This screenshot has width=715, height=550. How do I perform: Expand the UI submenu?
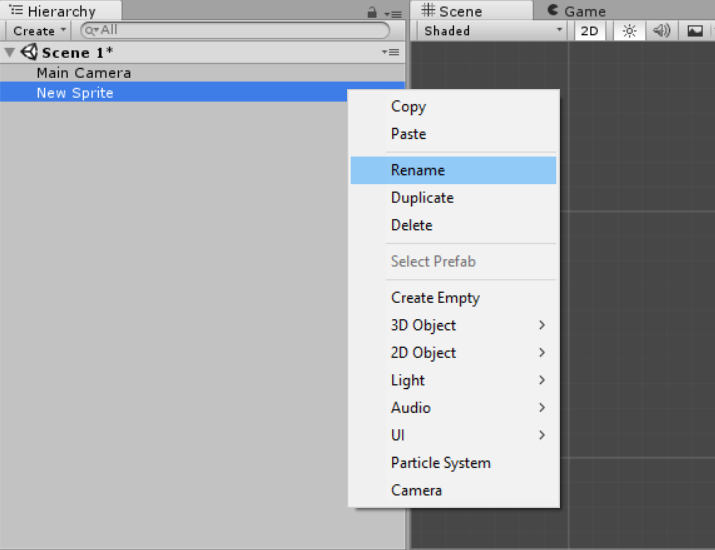point(453,435)
